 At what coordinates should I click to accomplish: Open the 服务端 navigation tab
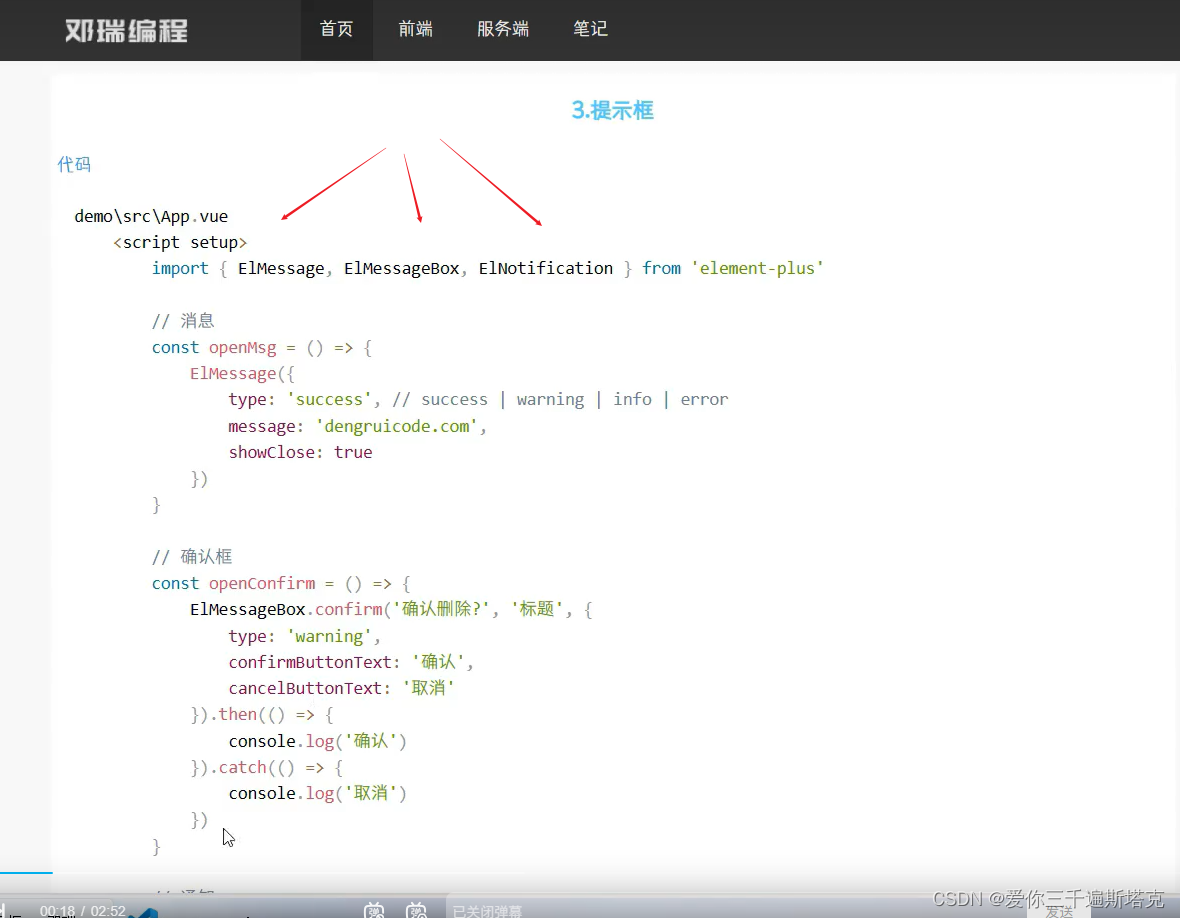[503, 29]
